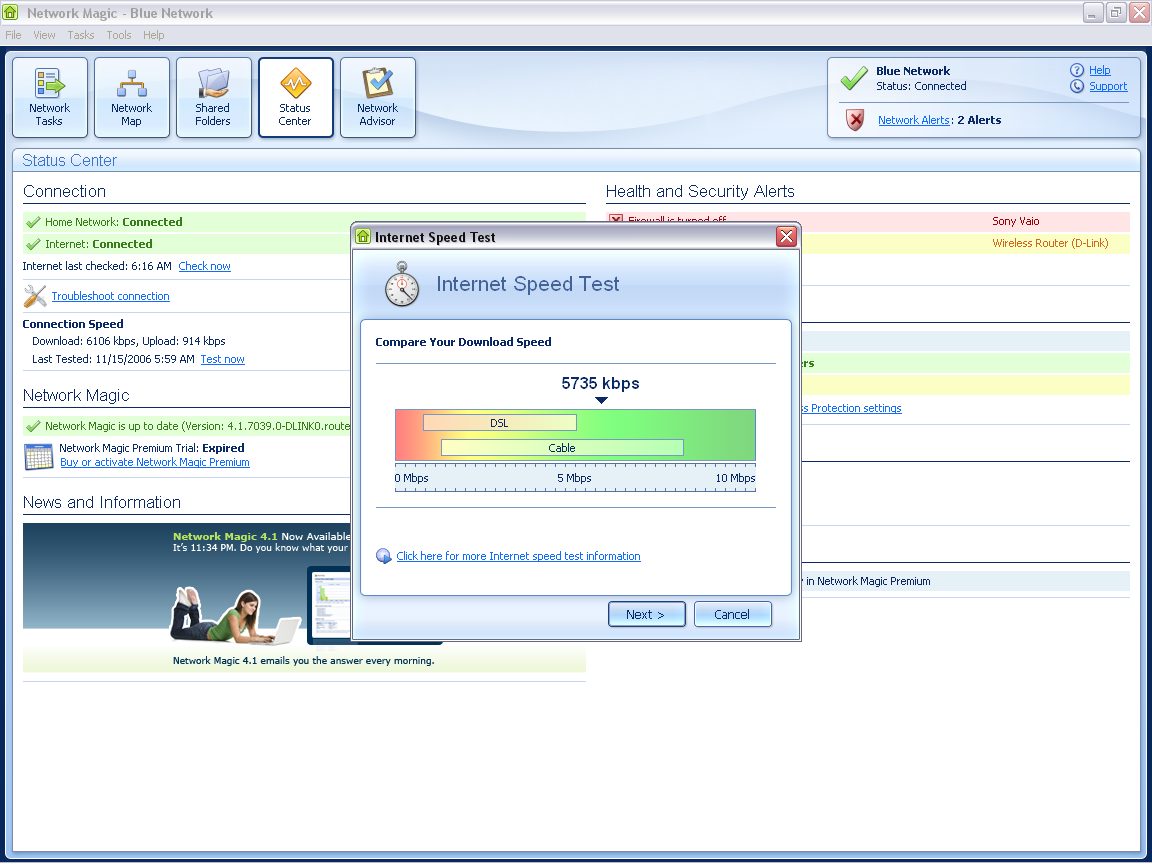Click the Test now link
Image resolution: width=1152 pixels, height=864 pixels.
point(223,359)
